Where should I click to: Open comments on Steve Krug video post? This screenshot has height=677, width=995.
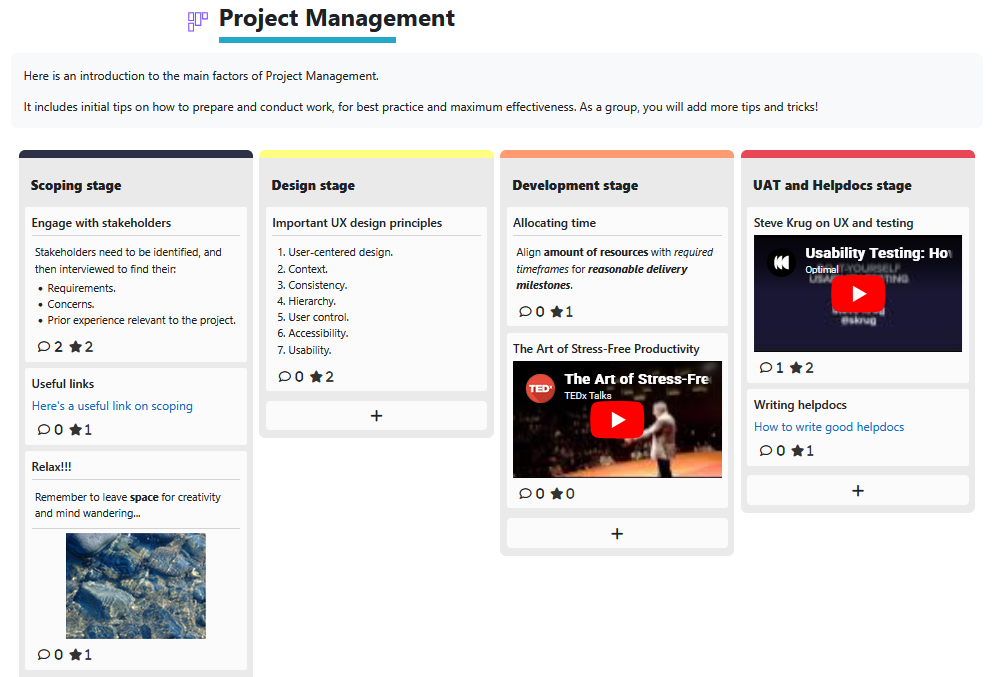[x=767, y=367]
